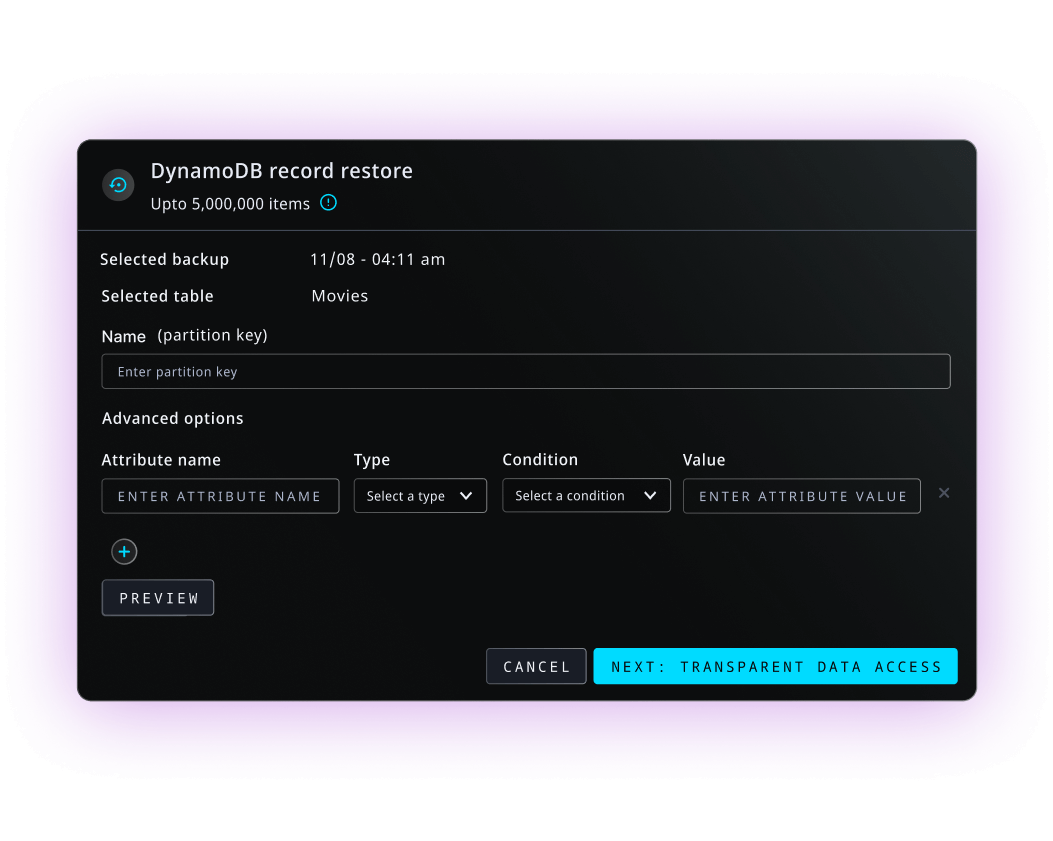
Task: Add another attribute row with plus icon
Action: (124, 551)
